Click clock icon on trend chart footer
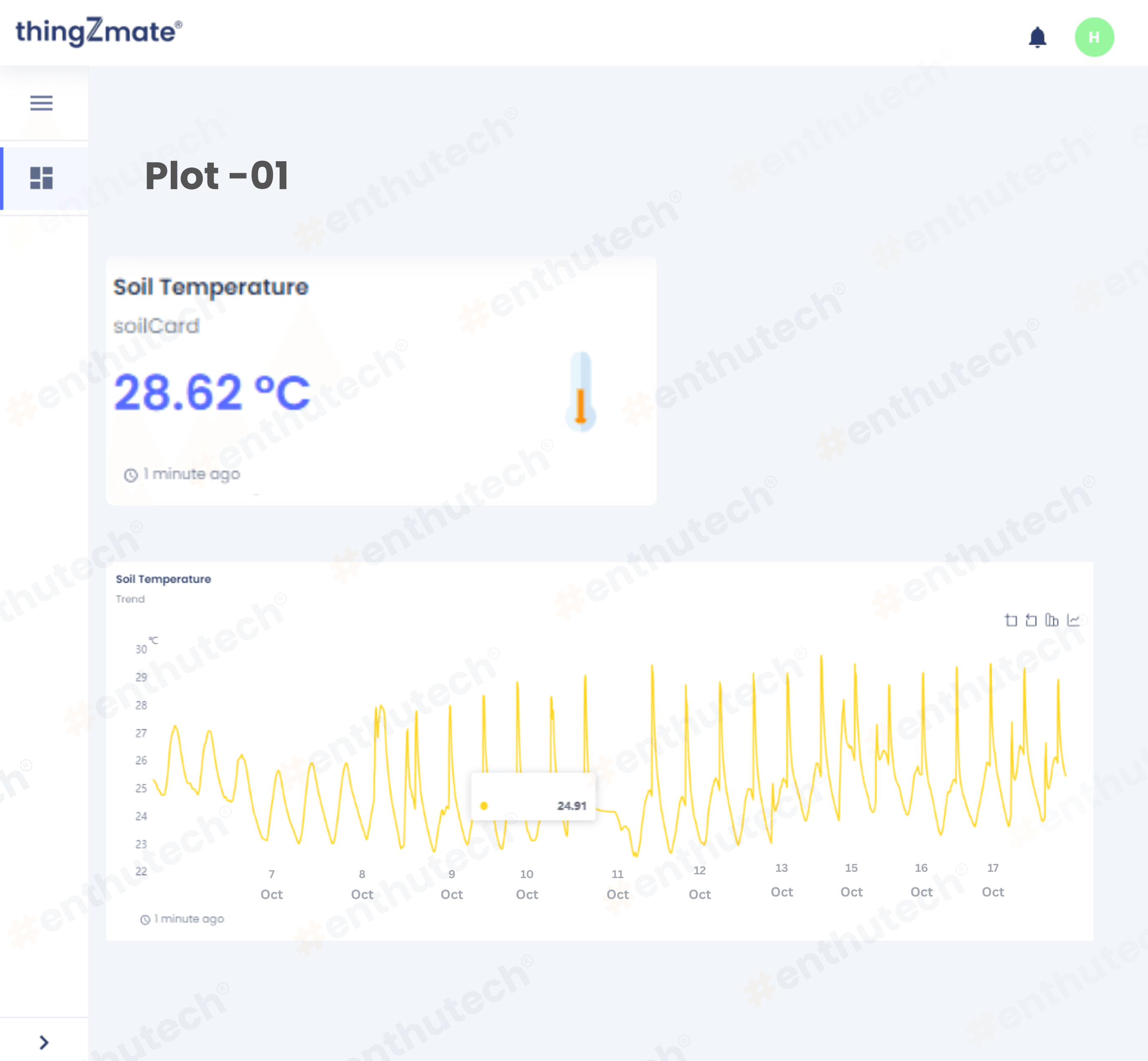This screenshot has width=1148, height=1061. [x=145, y=920]
